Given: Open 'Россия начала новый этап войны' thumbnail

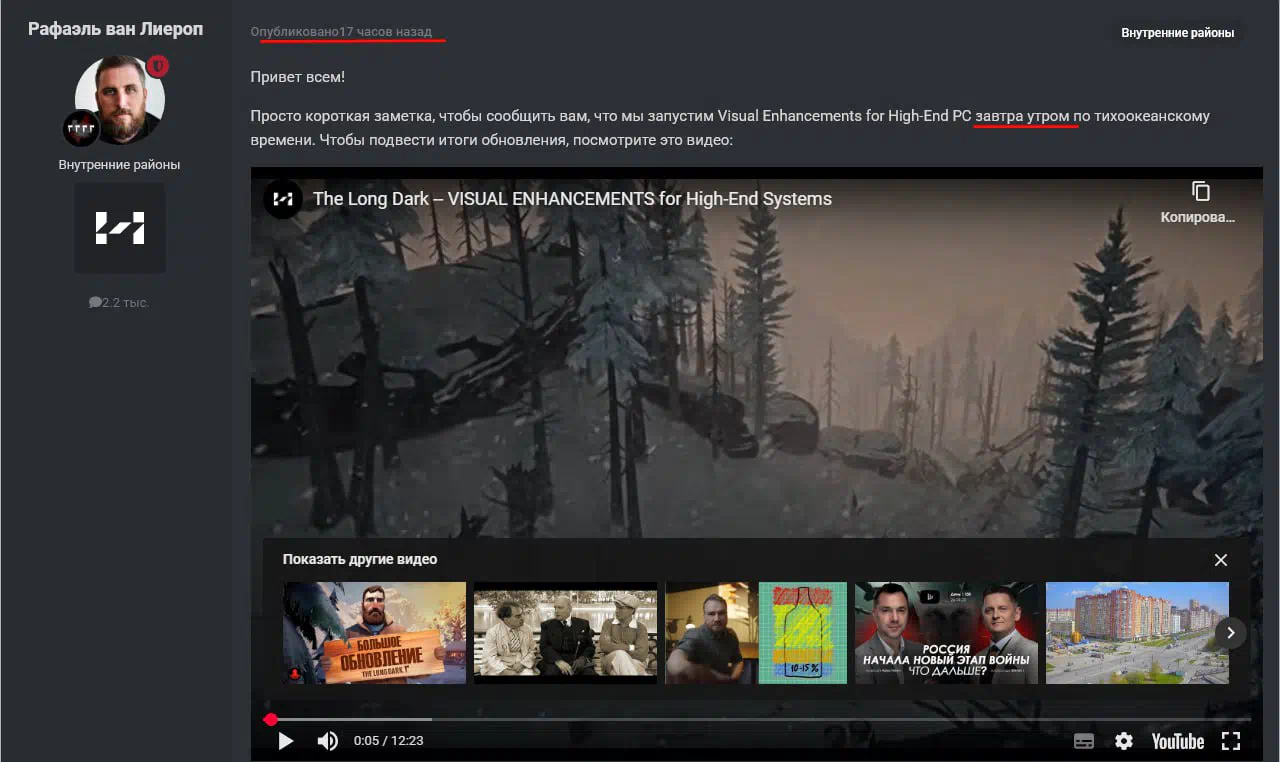Looking at the screenshot, I should [x=946, y=633].
